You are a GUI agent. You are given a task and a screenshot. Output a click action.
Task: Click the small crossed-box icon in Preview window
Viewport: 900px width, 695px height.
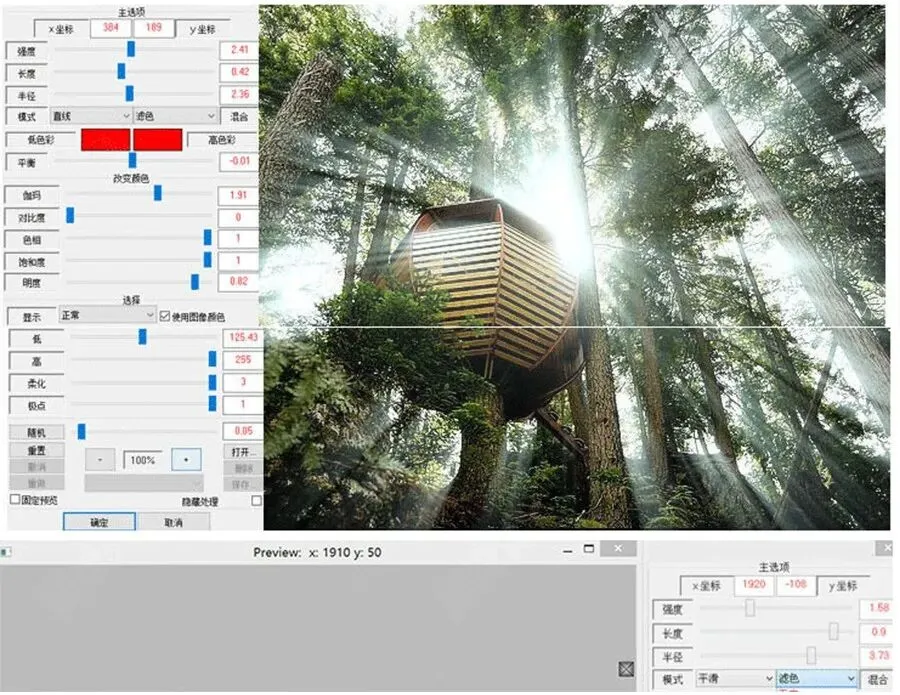point(626,669)
